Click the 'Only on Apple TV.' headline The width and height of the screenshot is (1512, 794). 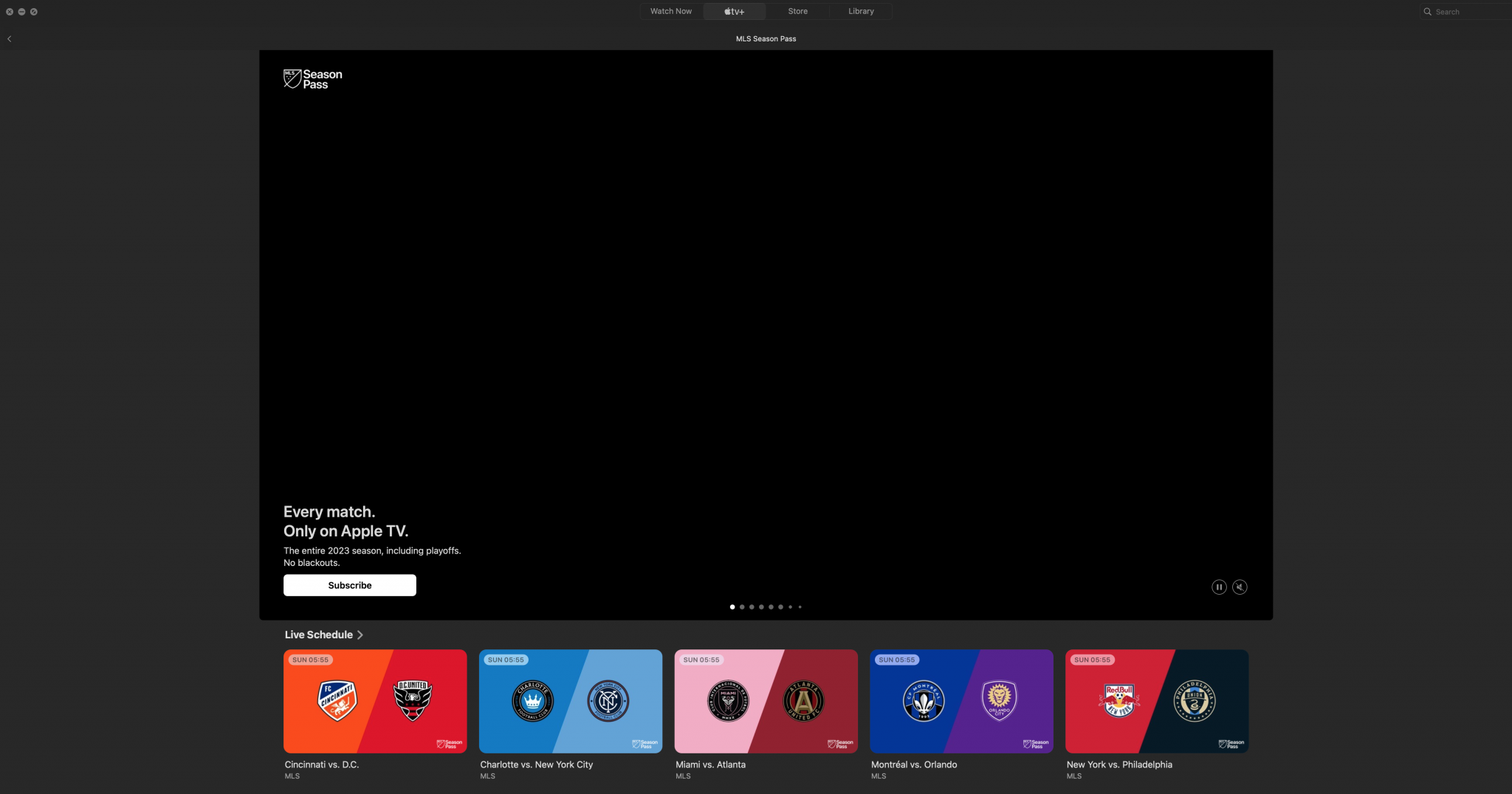pos(346,531)
